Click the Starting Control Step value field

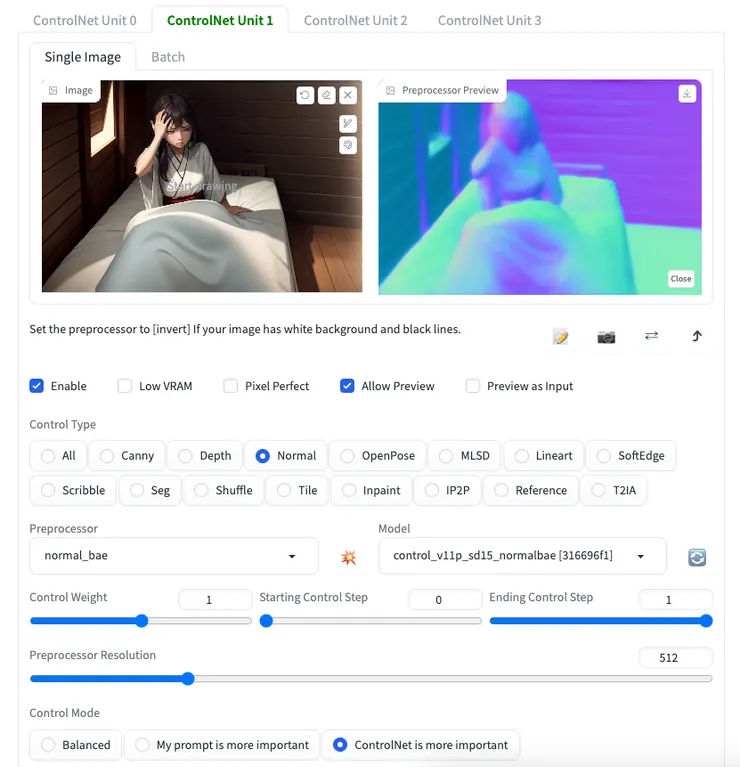445,600
